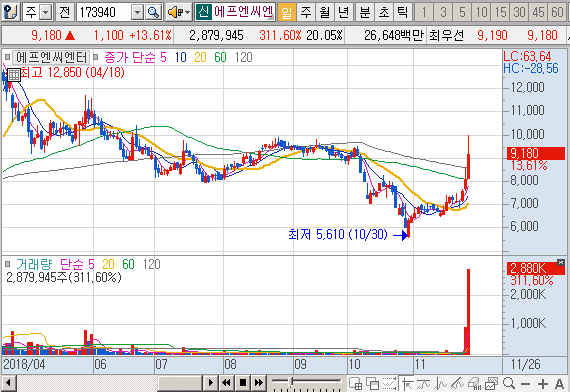Click the scrollbar left arrow
Viewport: 570px width, 392px height.
point(8,383)
